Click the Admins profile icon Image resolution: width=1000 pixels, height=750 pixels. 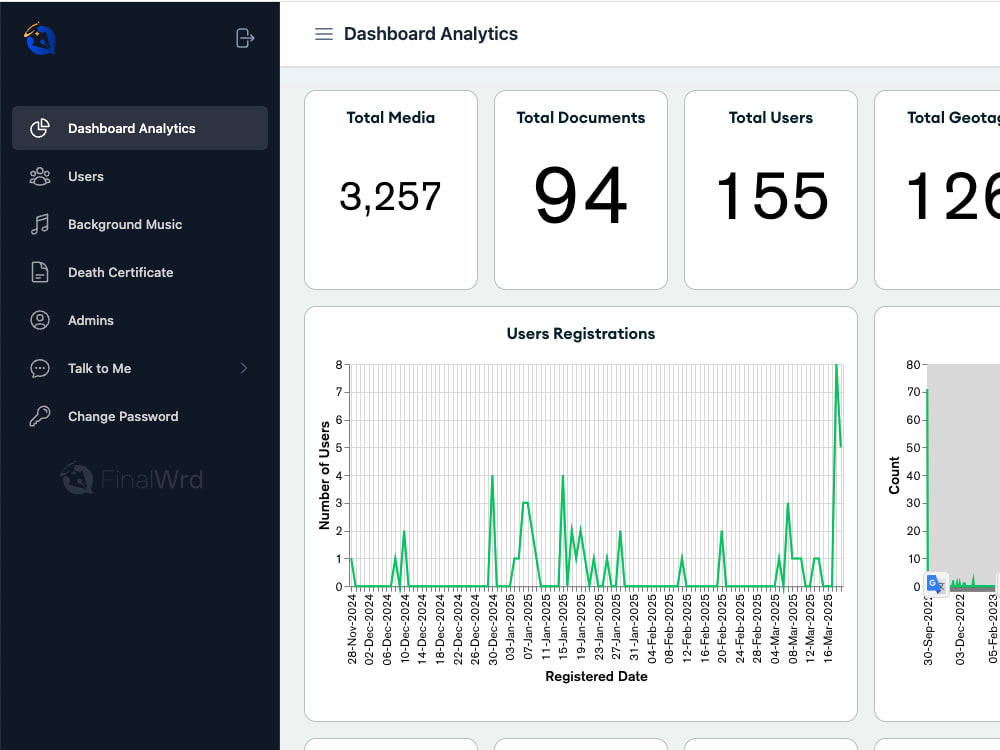40,320
